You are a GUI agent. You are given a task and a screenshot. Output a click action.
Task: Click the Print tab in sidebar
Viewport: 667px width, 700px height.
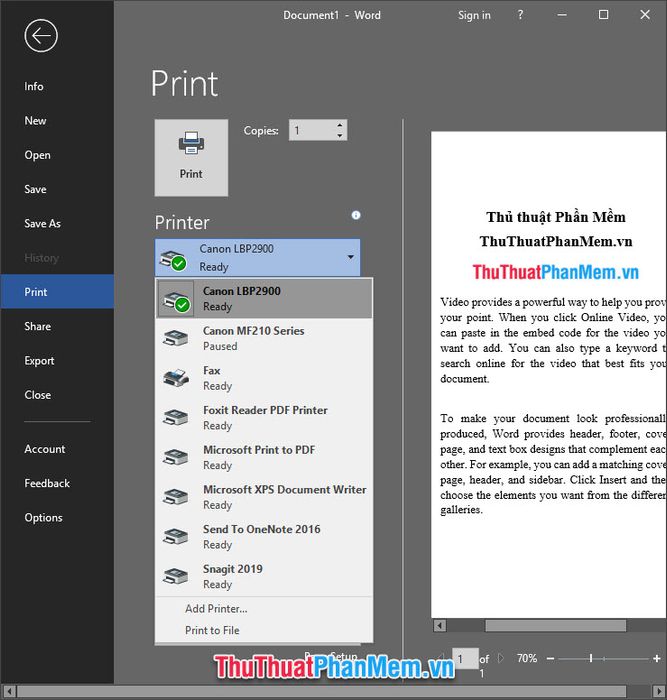tap(57, 292)
